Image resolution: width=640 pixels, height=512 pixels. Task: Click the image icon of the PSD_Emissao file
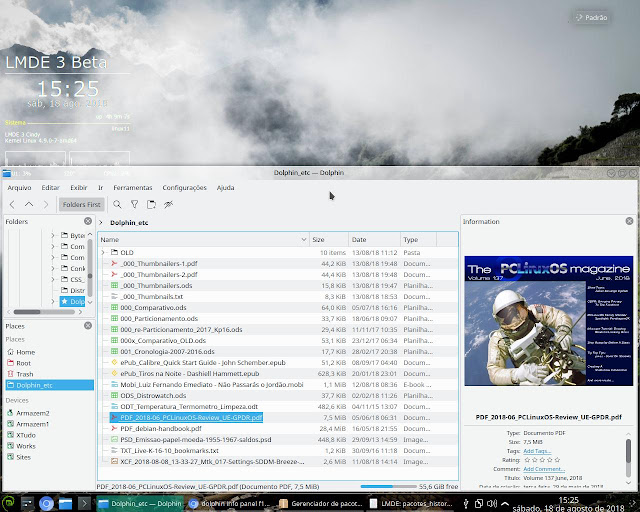(114, 439)
